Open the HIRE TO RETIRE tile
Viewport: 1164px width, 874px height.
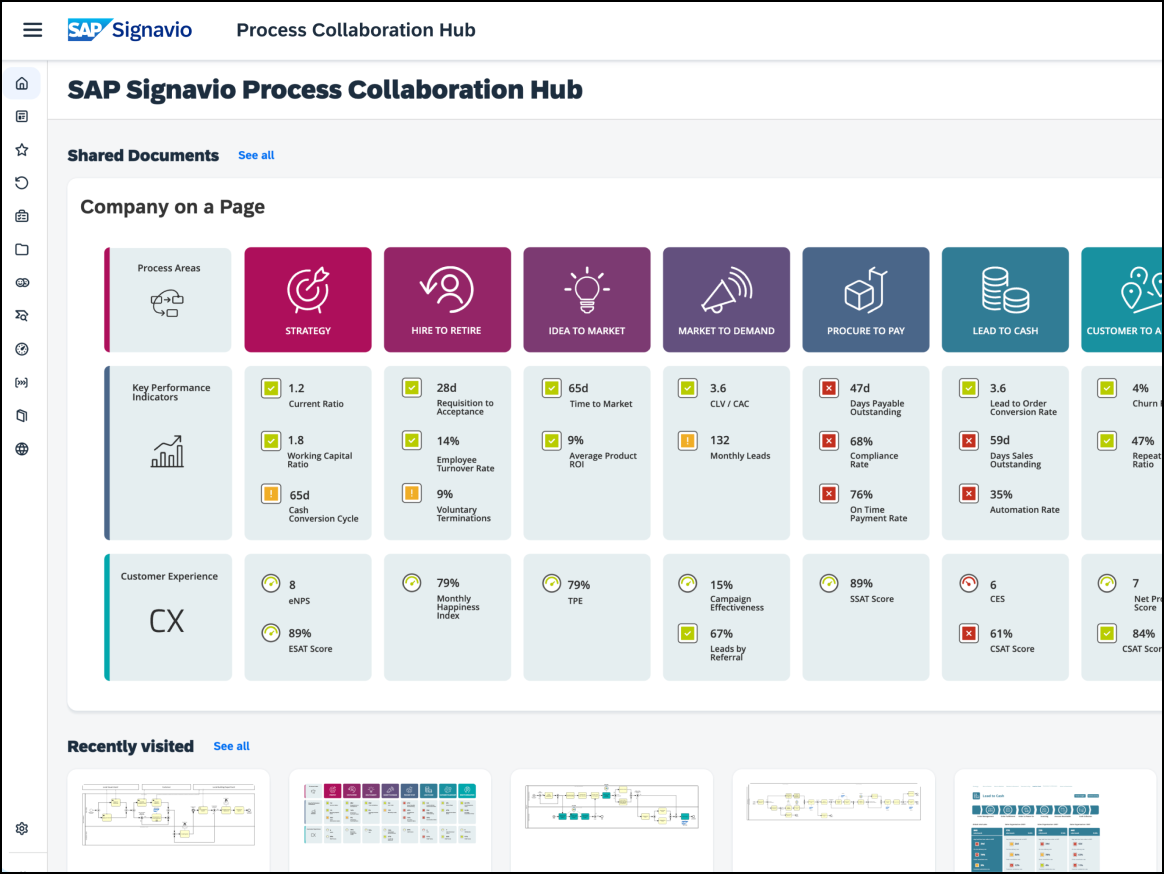(448, 299)
